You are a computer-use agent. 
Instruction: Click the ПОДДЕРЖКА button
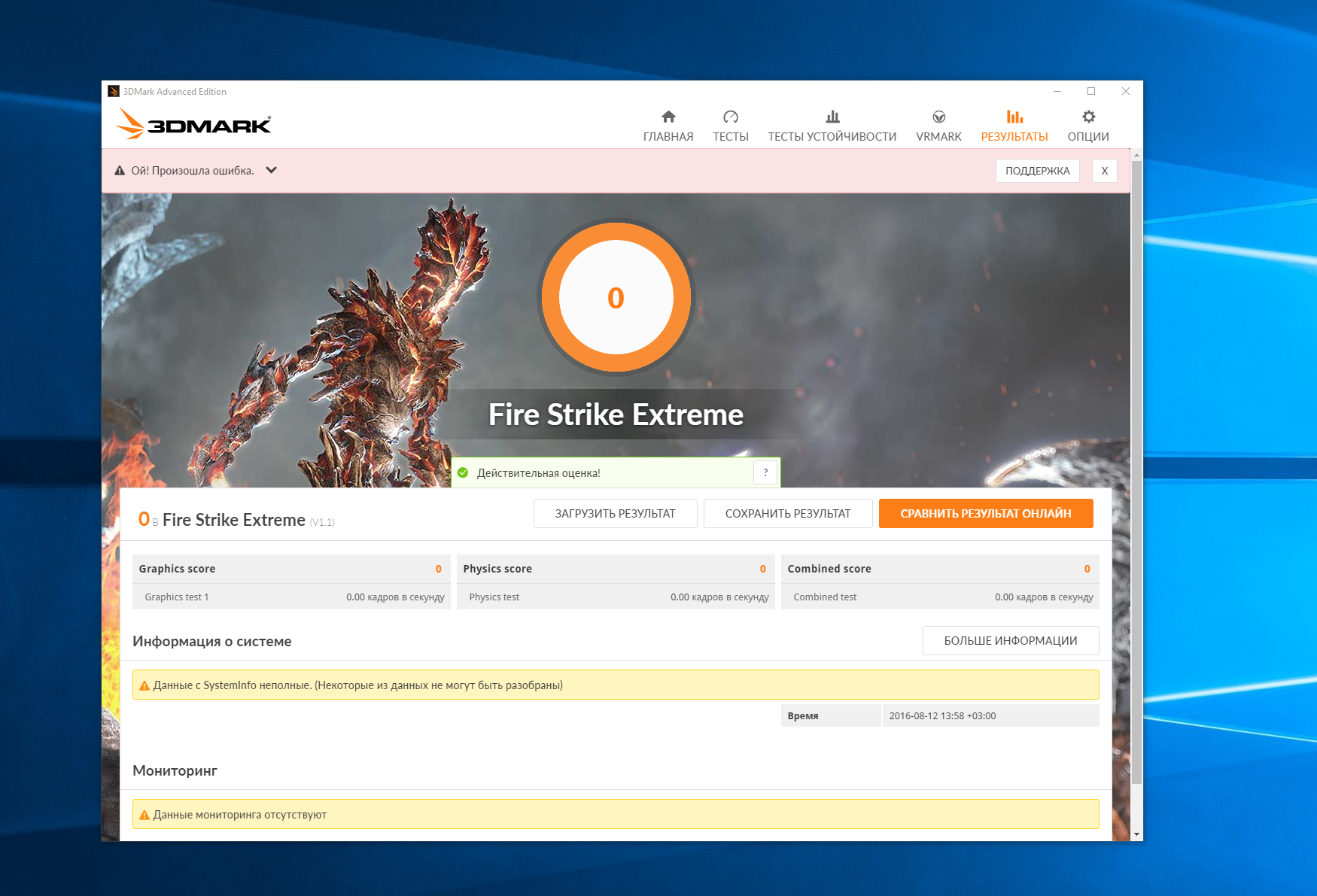[x=1038, y=171]
